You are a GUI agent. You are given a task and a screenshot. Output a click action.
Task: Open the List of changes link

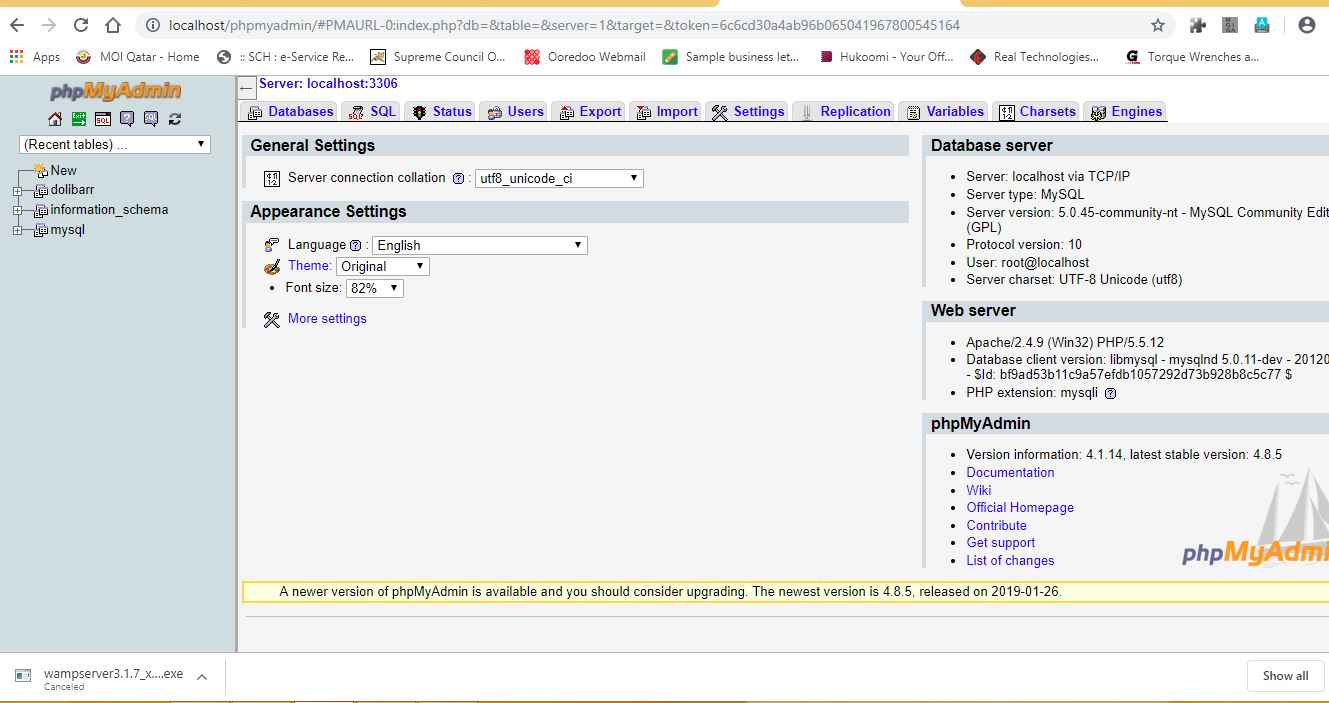(x=1010, y=561)
